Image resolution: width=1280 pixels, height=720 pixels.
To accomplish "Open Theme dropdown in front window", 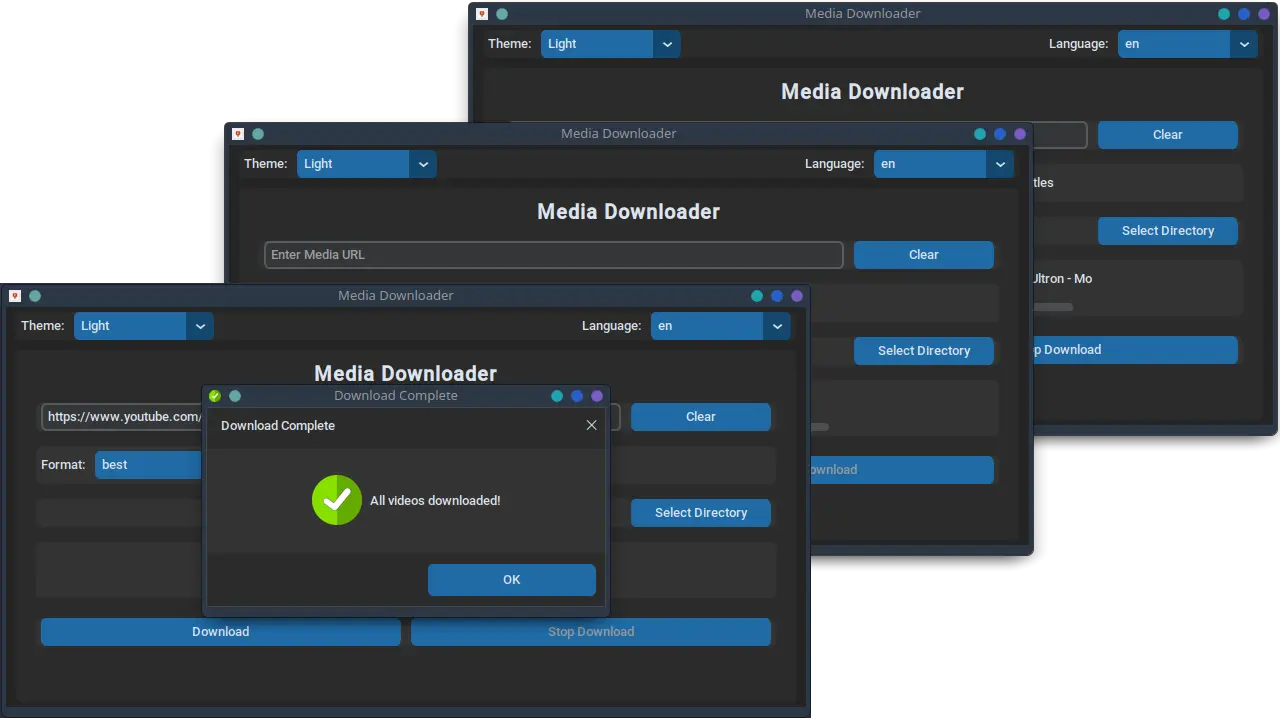I will [143, 326].
